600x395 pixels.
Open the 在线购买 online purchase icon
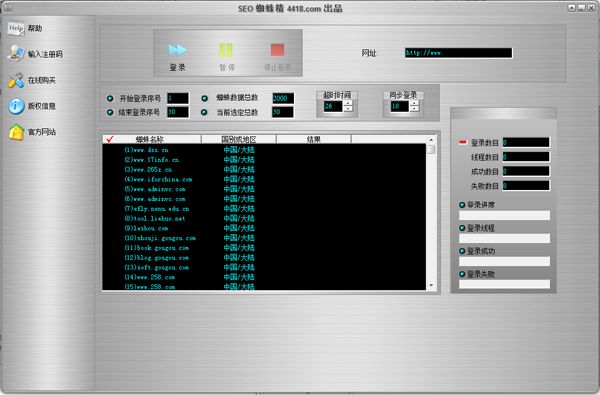(x=16, y=80)
